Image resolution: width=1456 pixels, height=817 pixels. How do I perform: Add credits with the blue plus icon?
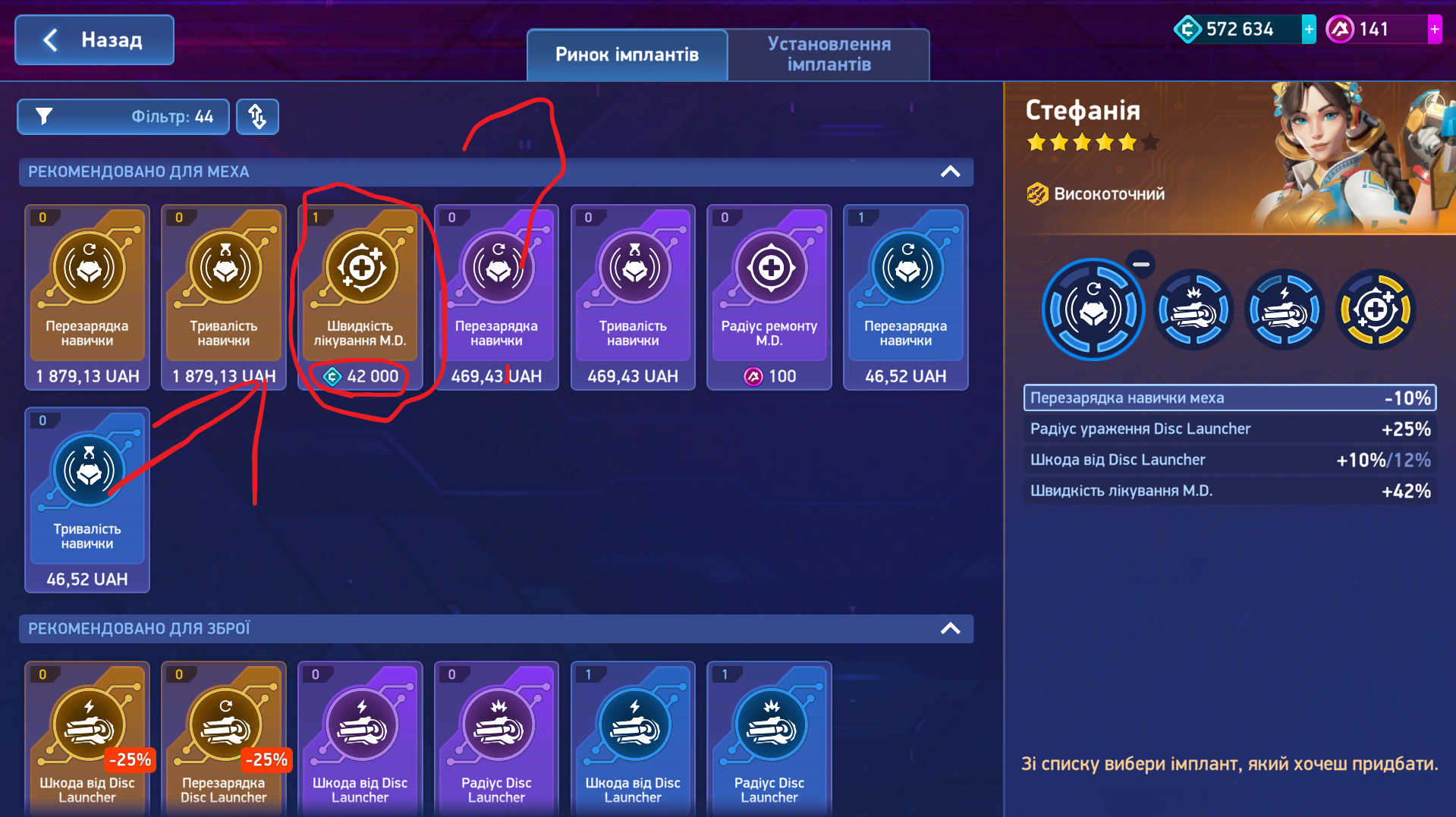point(1309,30)
